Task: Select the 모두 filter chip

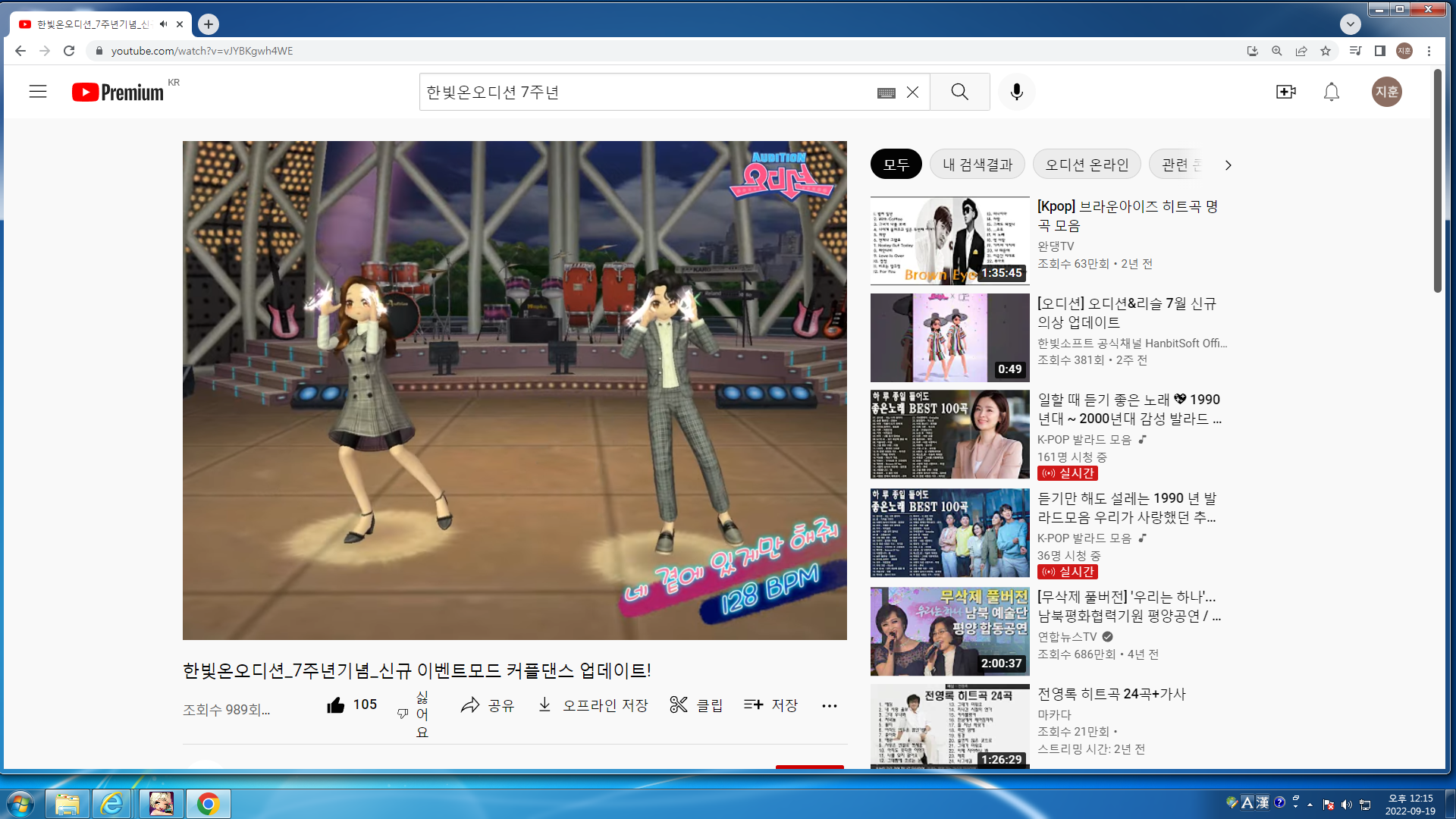Action: (x=896, y=165)
